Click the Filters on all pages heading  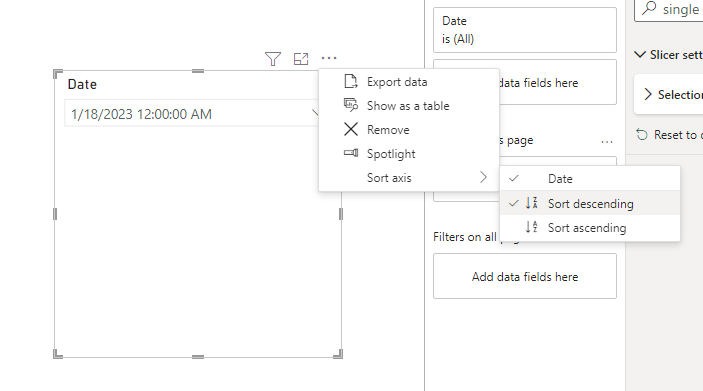click(465, 237)
